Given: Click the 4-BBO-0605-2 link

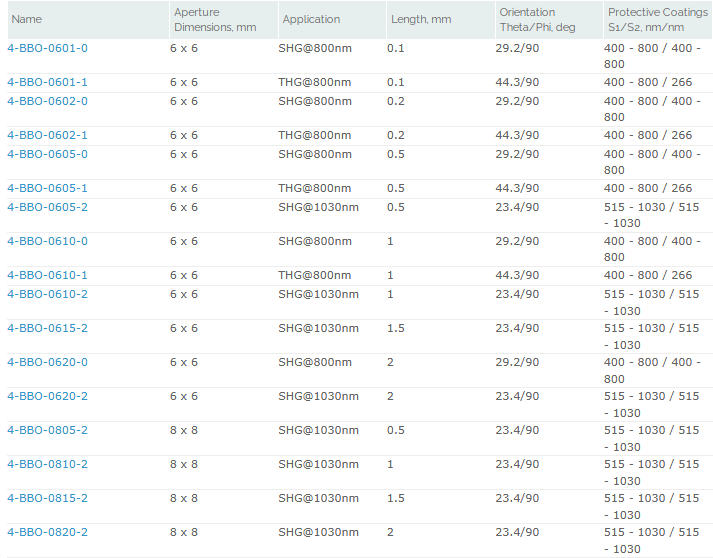Looking at the screenshot, I should [47, 207].
